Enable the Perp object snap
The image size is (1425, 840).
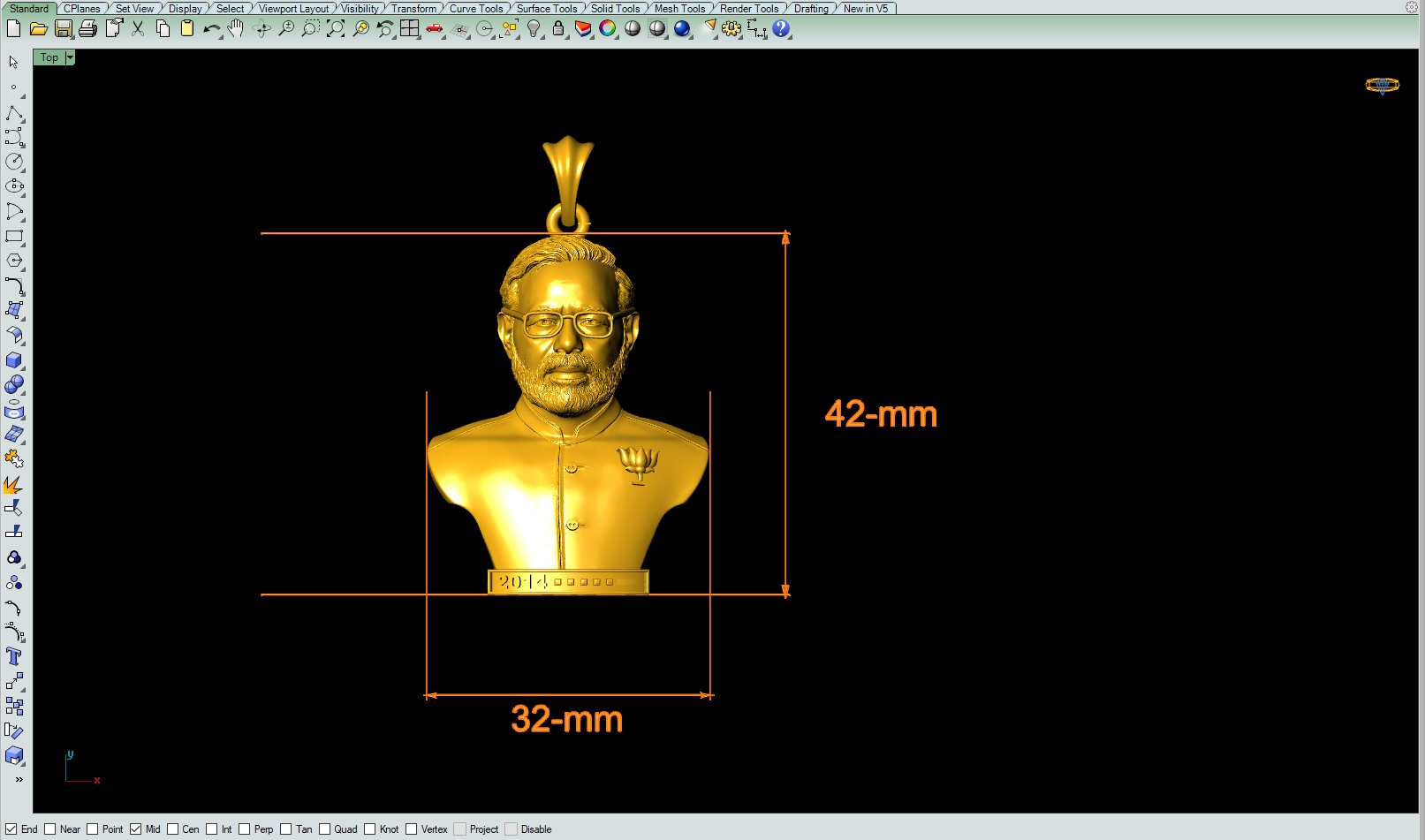pos(245,829)
